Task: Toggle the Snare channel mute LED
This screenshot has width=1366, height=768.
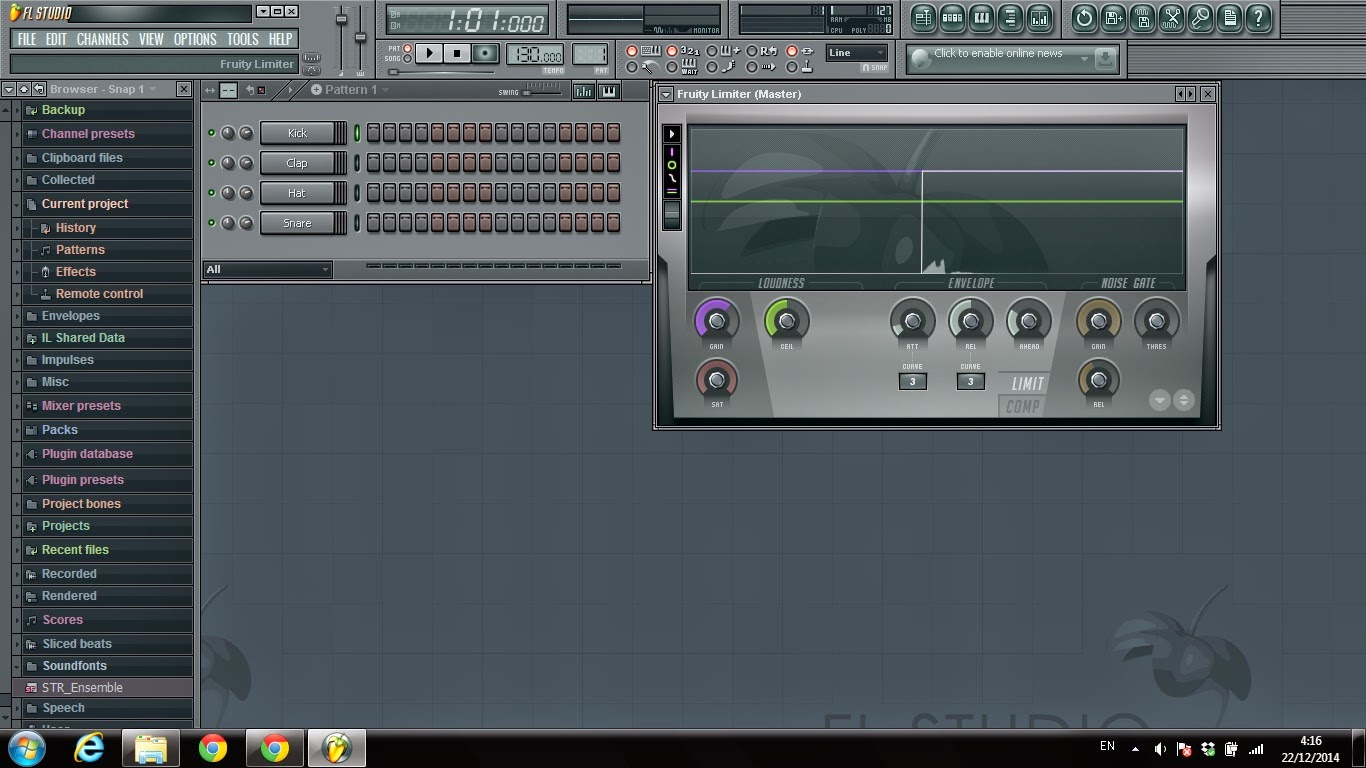Action: click(211, 223)
